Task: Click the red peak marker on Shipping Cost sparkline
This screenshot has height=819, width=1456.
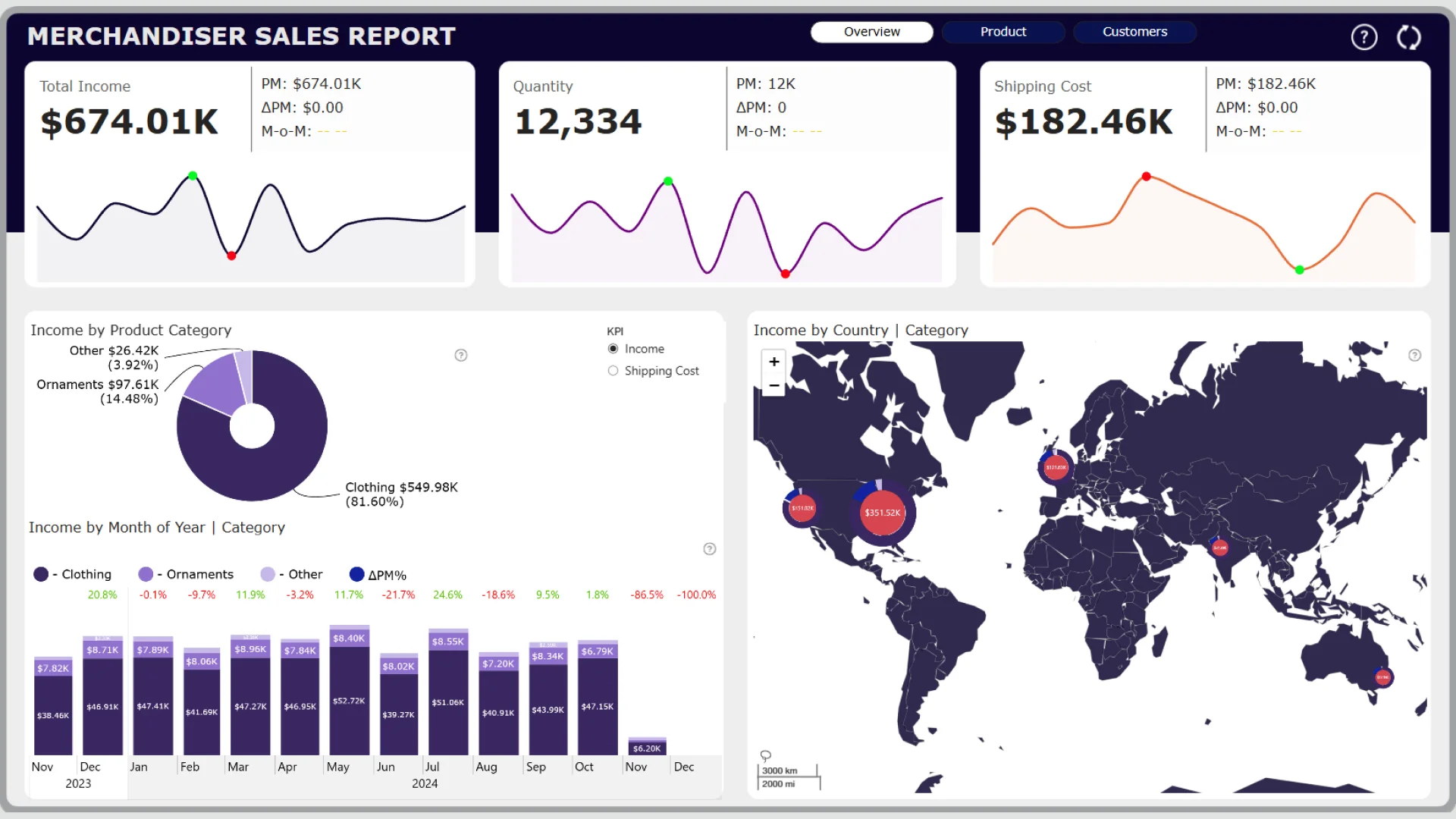Action: pyautogui.click(x=1147, y=177)
